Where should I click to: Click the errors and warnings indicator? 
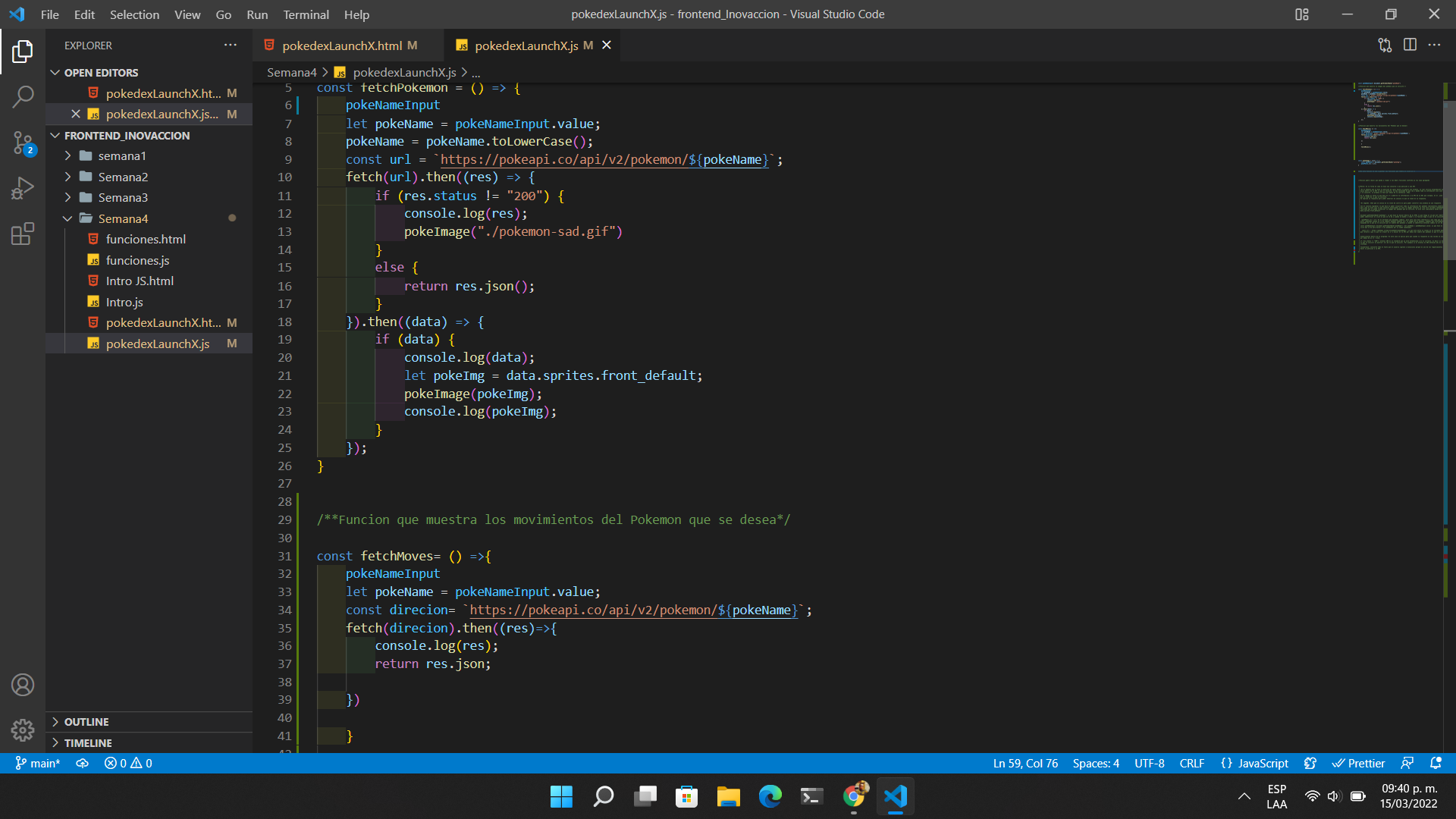[127, 763]
